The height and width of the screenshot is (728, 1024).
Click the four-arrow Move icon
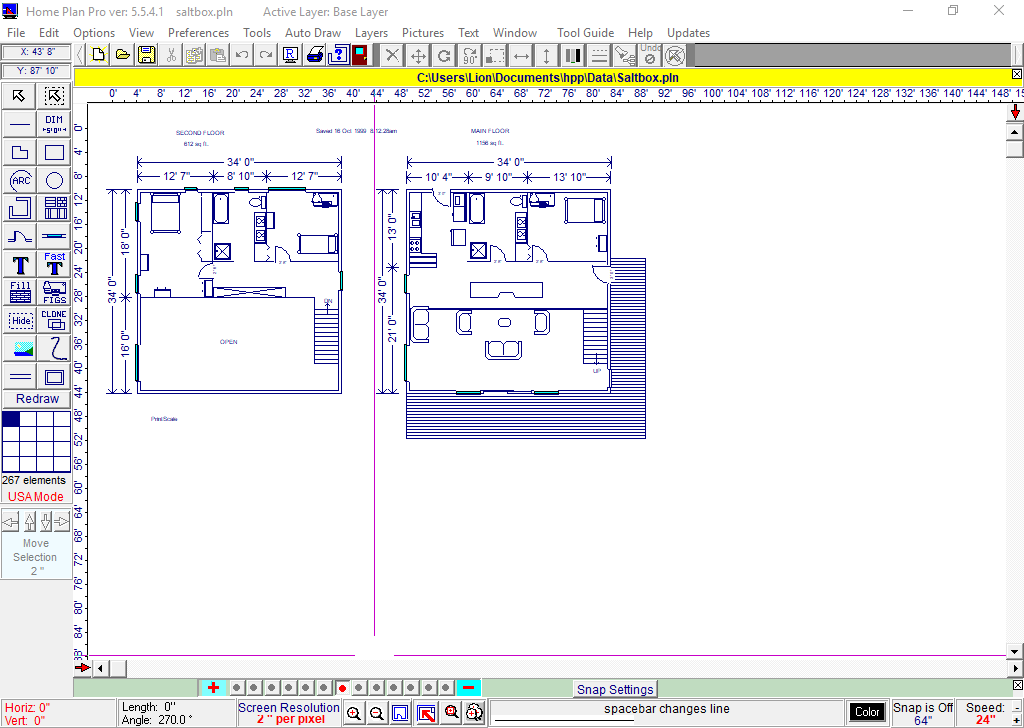click(x=418, y=55)
